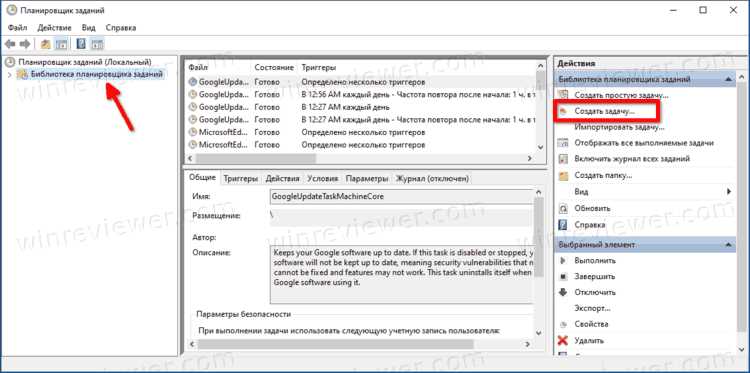The height and width of the screenshot is (373, 750).
Task: Click the Back arrow toolbar icon
Action: [x=10, y=44]
